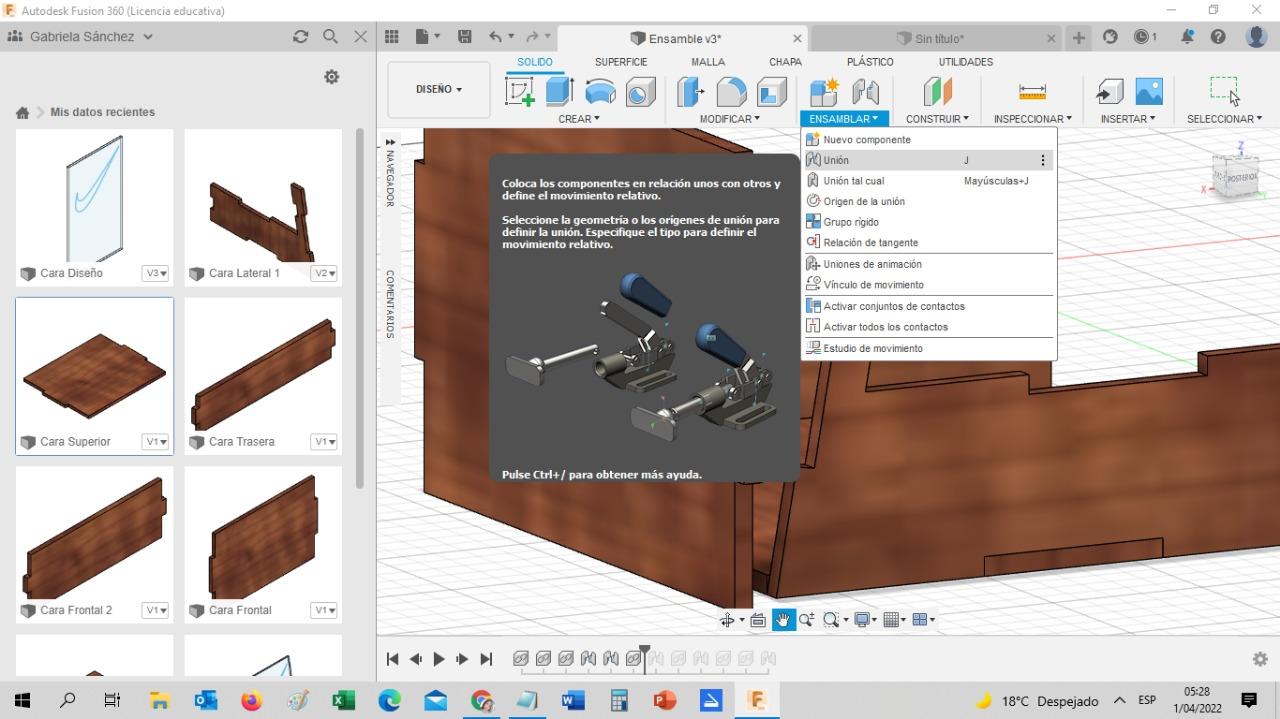Switch to the SUPERFICIE tab
This screenshot has height=719, width=1280.
[x=621, y=62]
